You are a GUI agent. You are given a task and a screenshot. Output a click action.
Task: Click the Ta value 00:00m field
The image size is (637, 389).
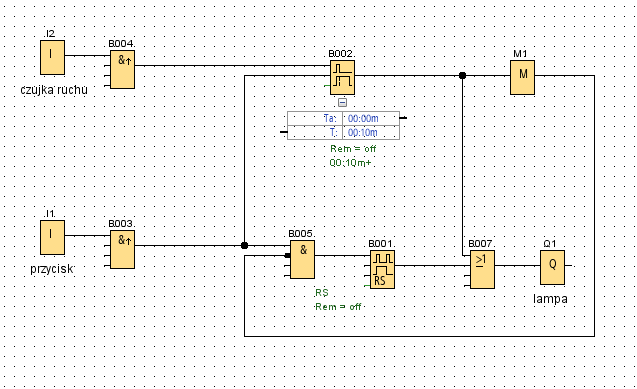370,118
